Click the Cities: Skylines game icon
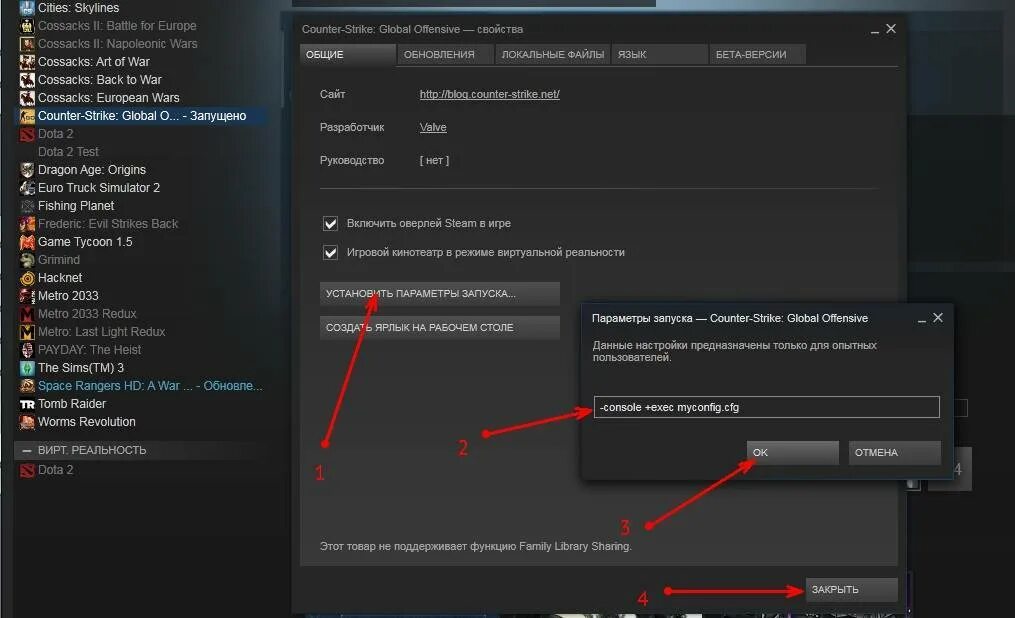The height and width of the screenshot is (618, 1015). 27,8
